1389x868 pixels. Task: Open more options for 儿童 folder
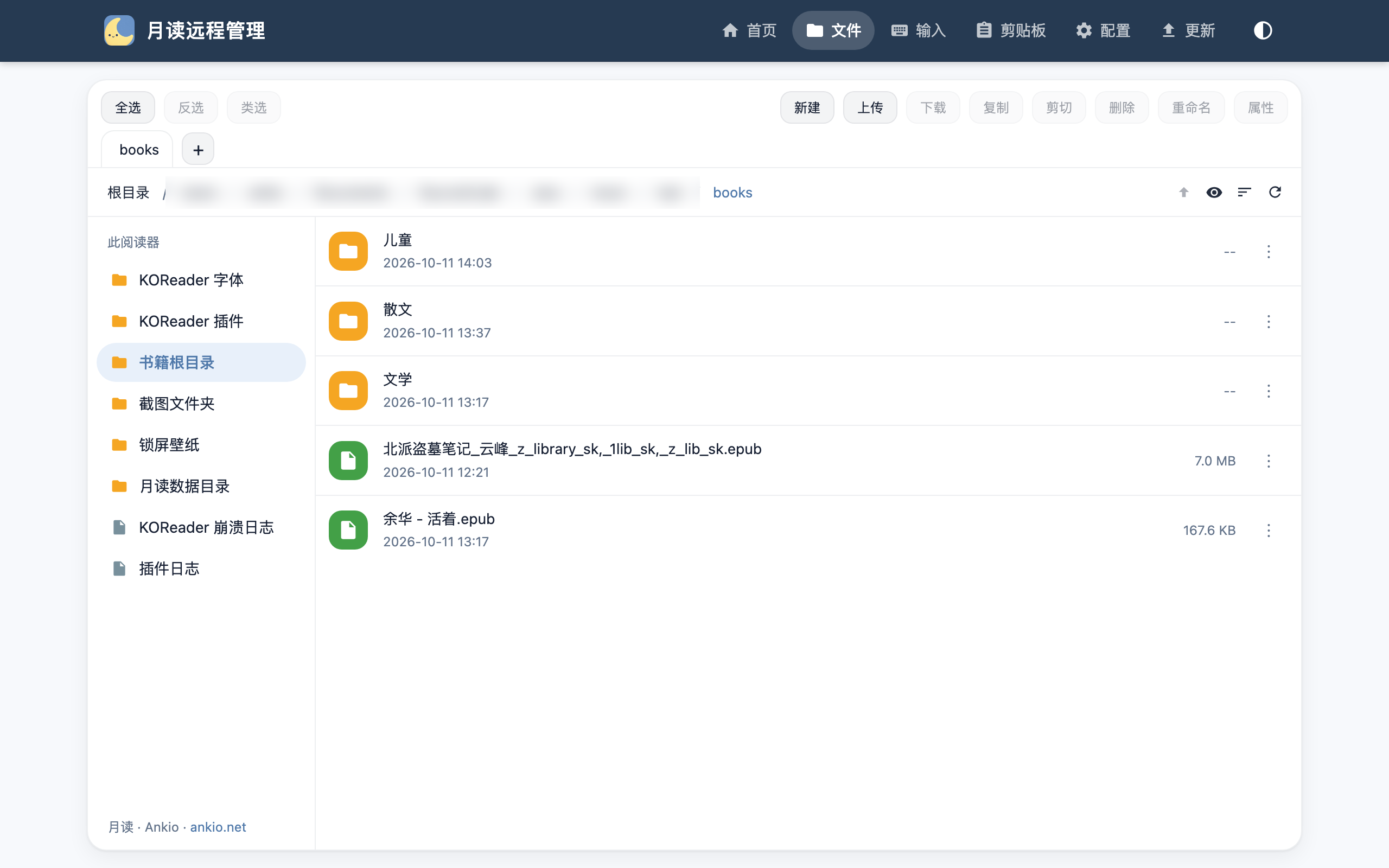[1269, 251]
